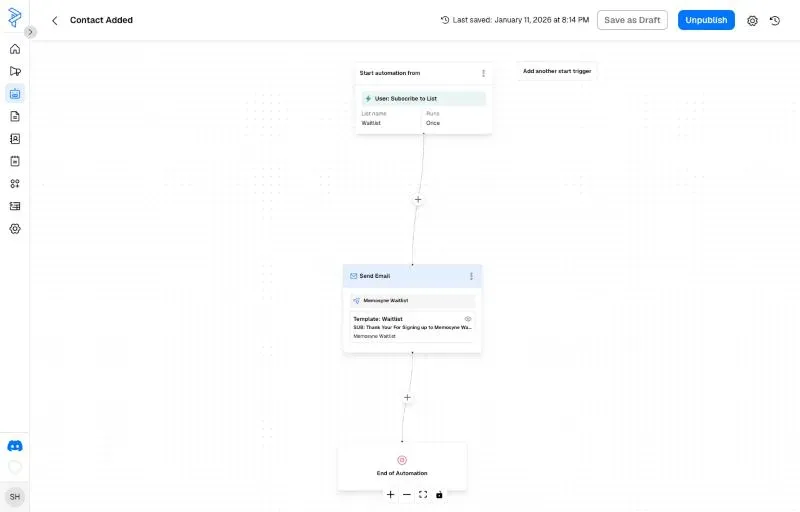Click the Last saved timestamp text
Image resolution: width=800 pixels, height=512 pixels.
tap(520, 20)
